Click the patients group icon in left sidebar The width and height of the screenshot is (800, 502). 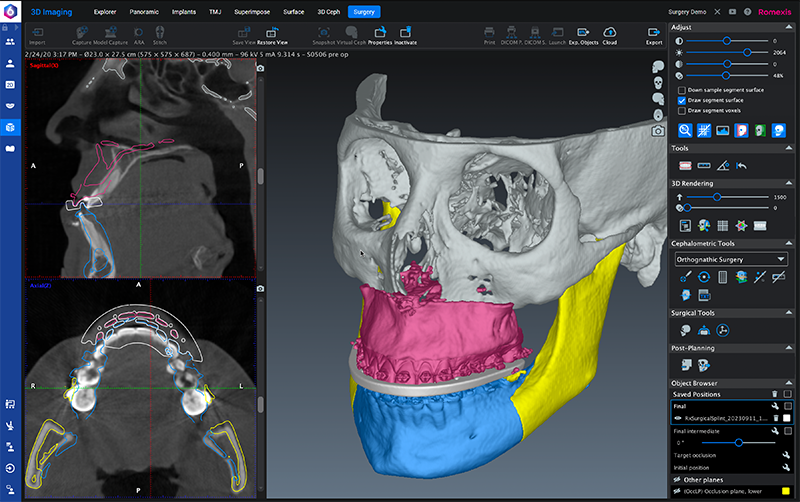click(10, 42)
